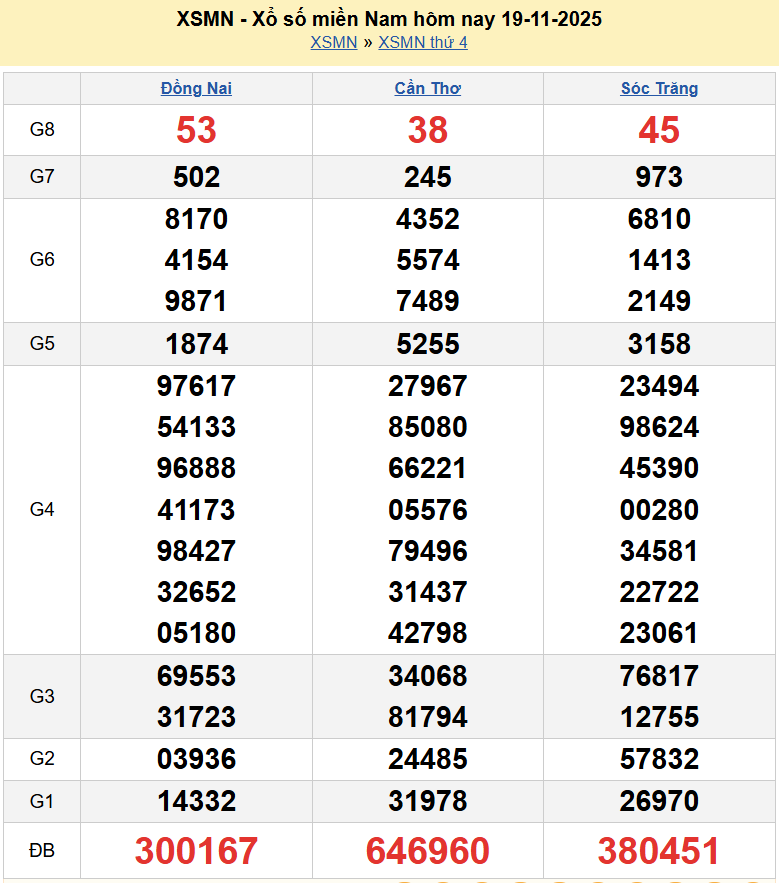
Task: Open the Cần Thơ province link
Action: (427, 88)
